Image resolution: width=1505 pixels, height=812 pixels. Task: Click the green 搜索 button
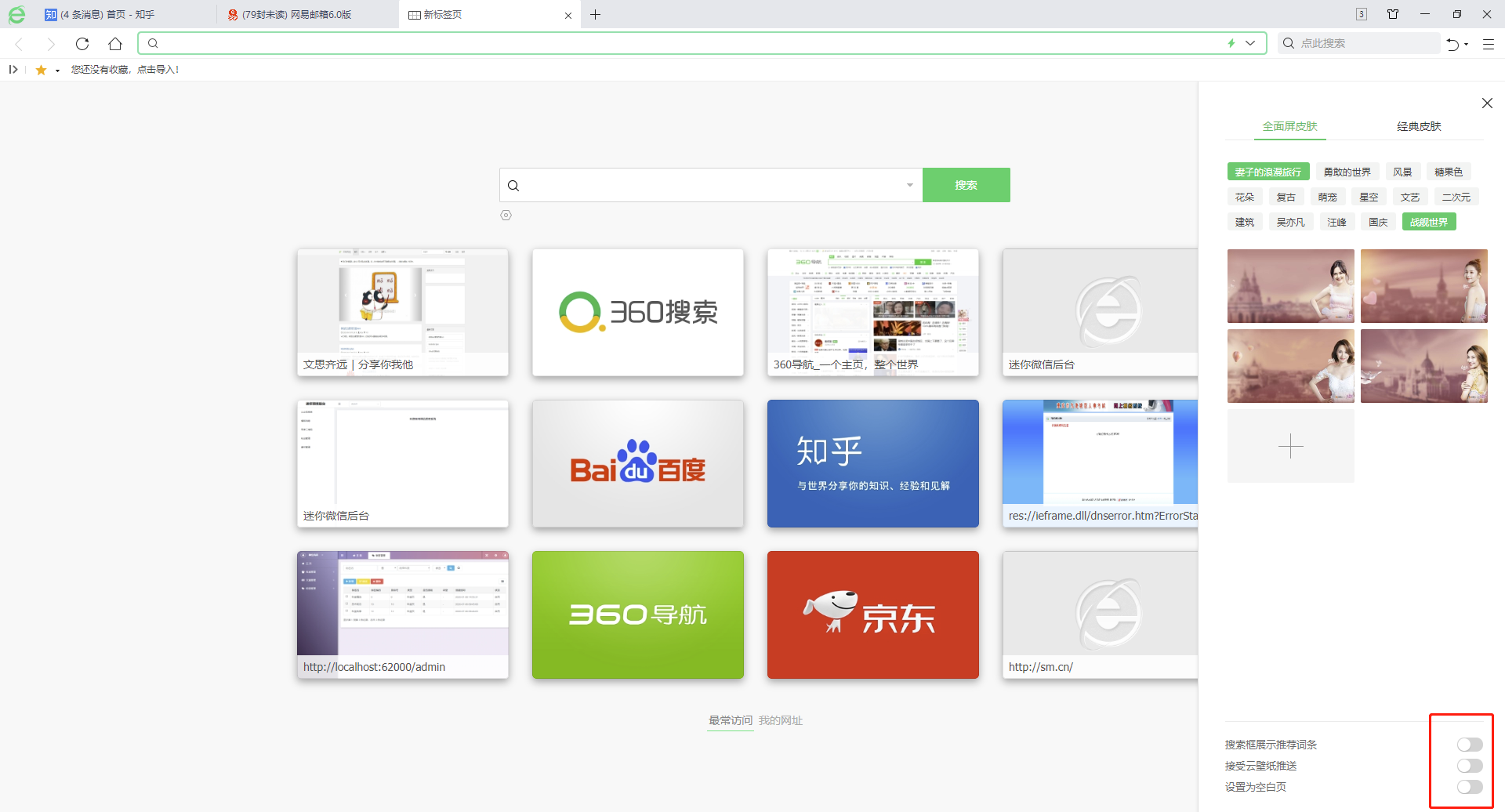966,185
